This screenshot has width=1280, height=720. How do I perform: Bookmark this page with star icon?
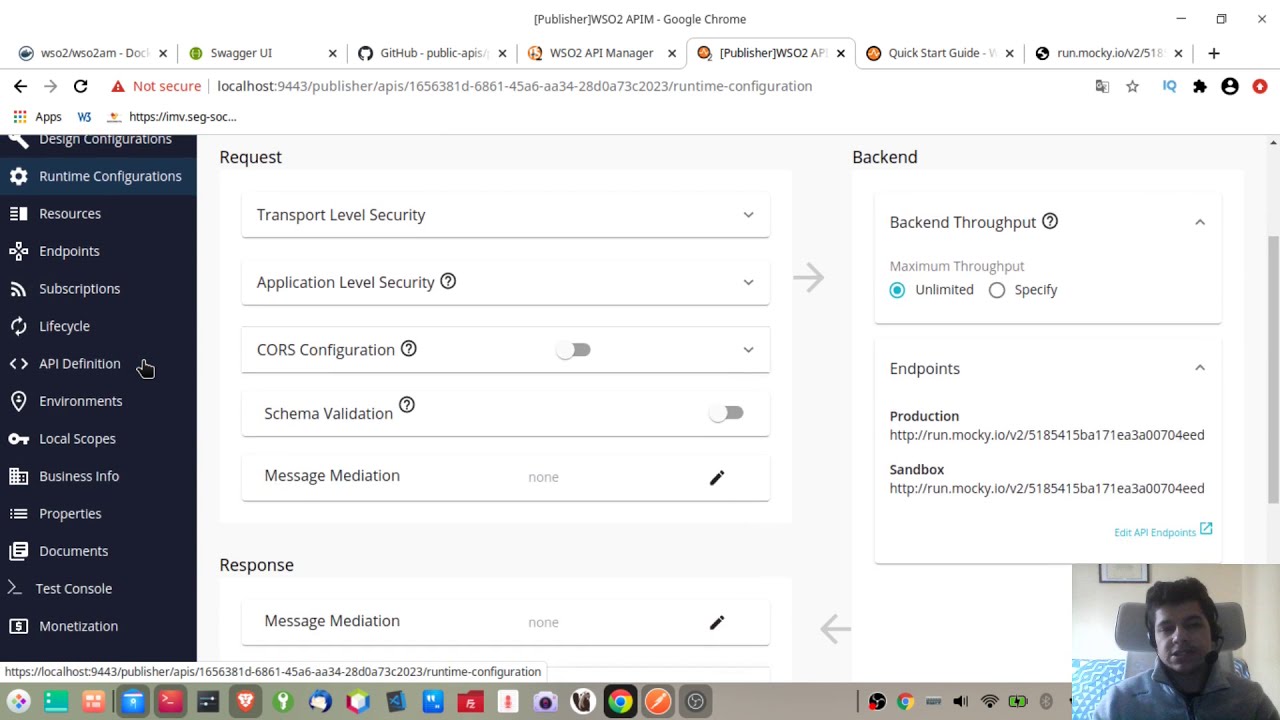(1132, 87)
